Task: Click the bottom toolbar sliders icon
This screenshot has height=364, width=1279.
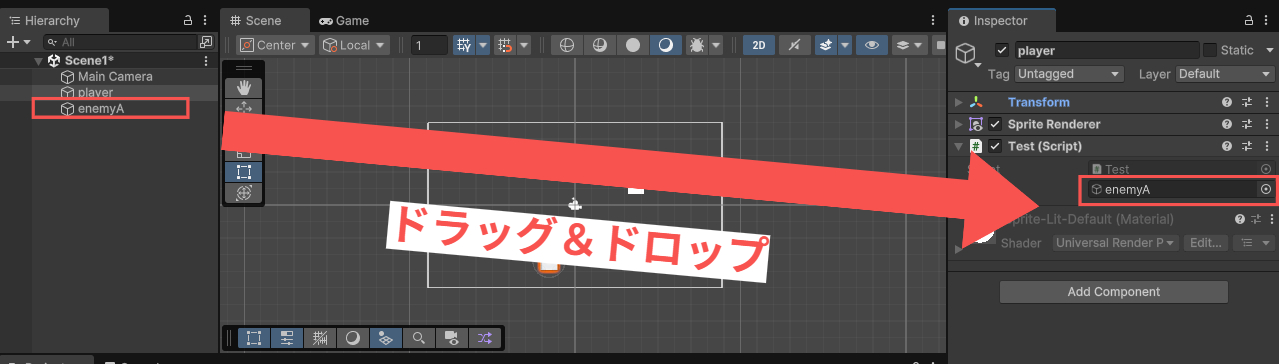Action: 287,338
